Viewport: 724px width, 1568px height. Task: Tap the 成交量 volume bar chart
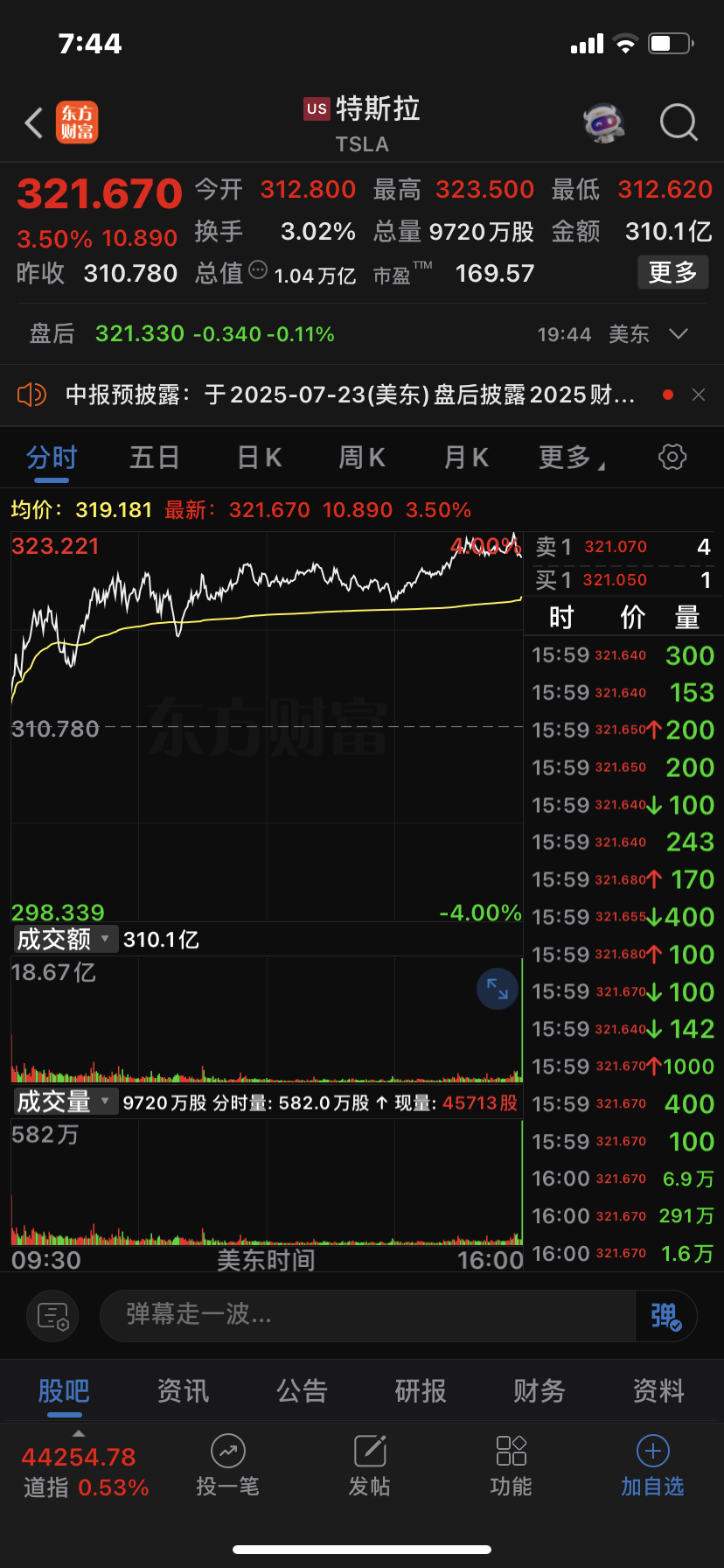pyautogui.click(x=266, y=1183)
